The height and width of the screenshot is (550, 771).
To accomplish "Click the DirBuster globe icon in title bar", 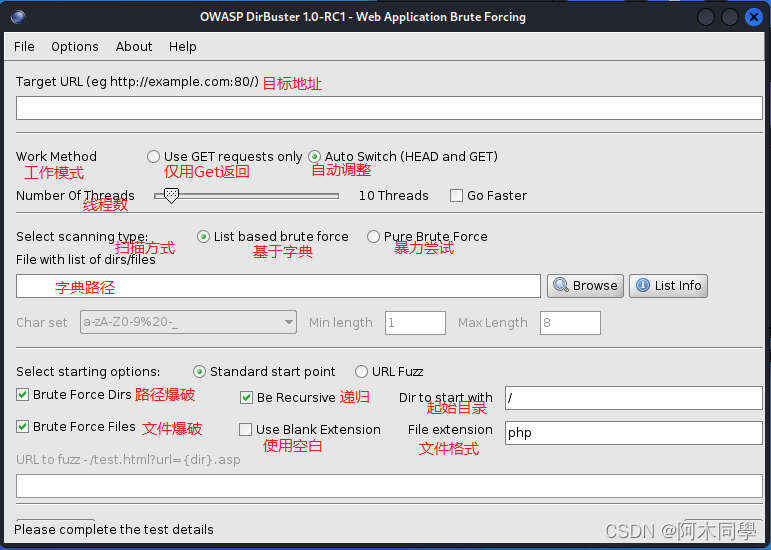I will [x=18, y=17].
